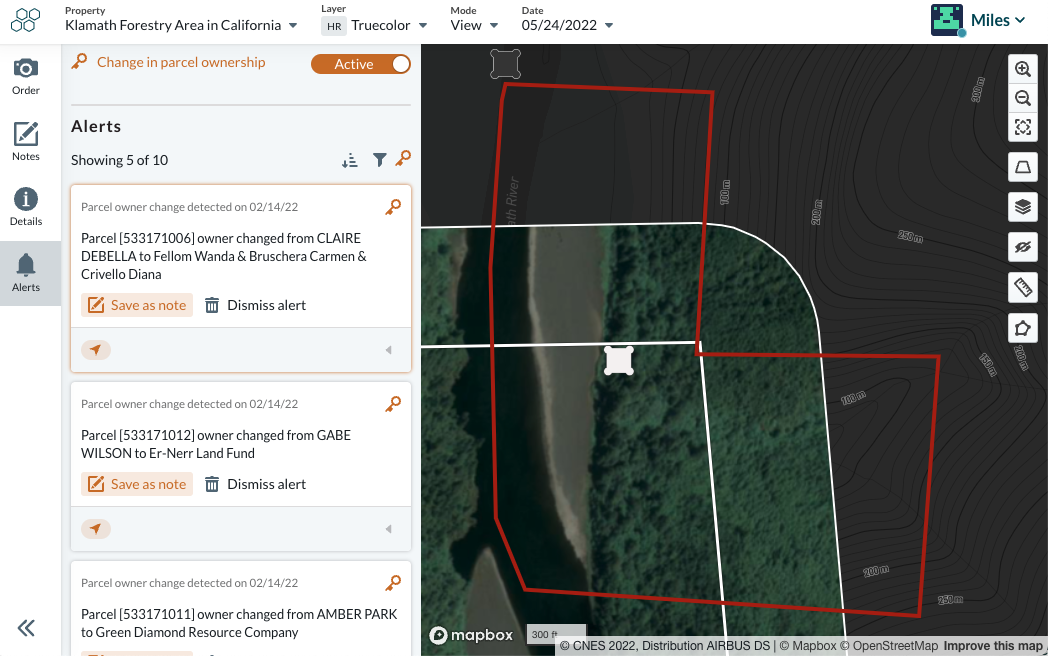Open the Details panel

pos(26,205)
